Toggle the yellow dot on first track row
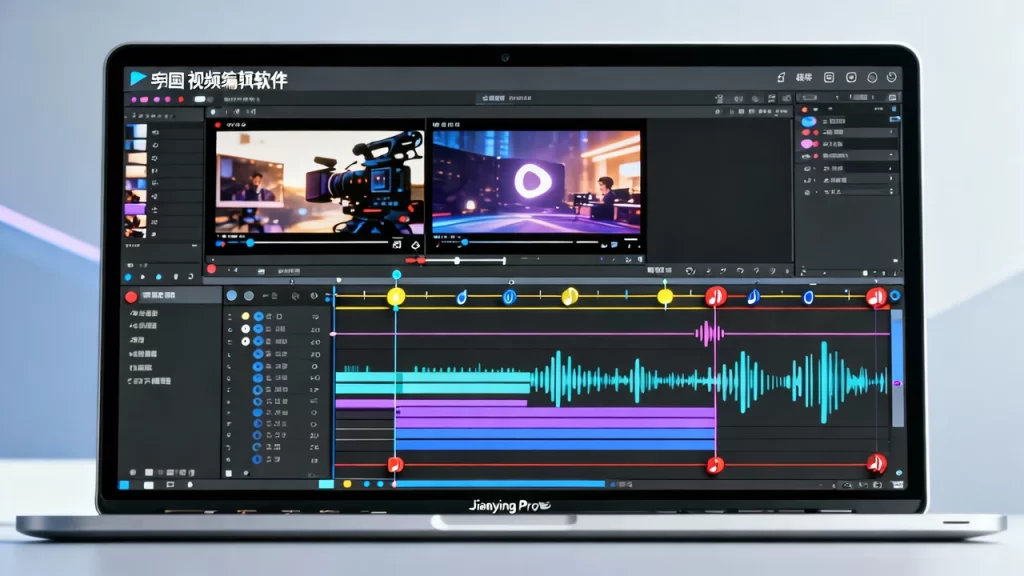 coord(245,316)
